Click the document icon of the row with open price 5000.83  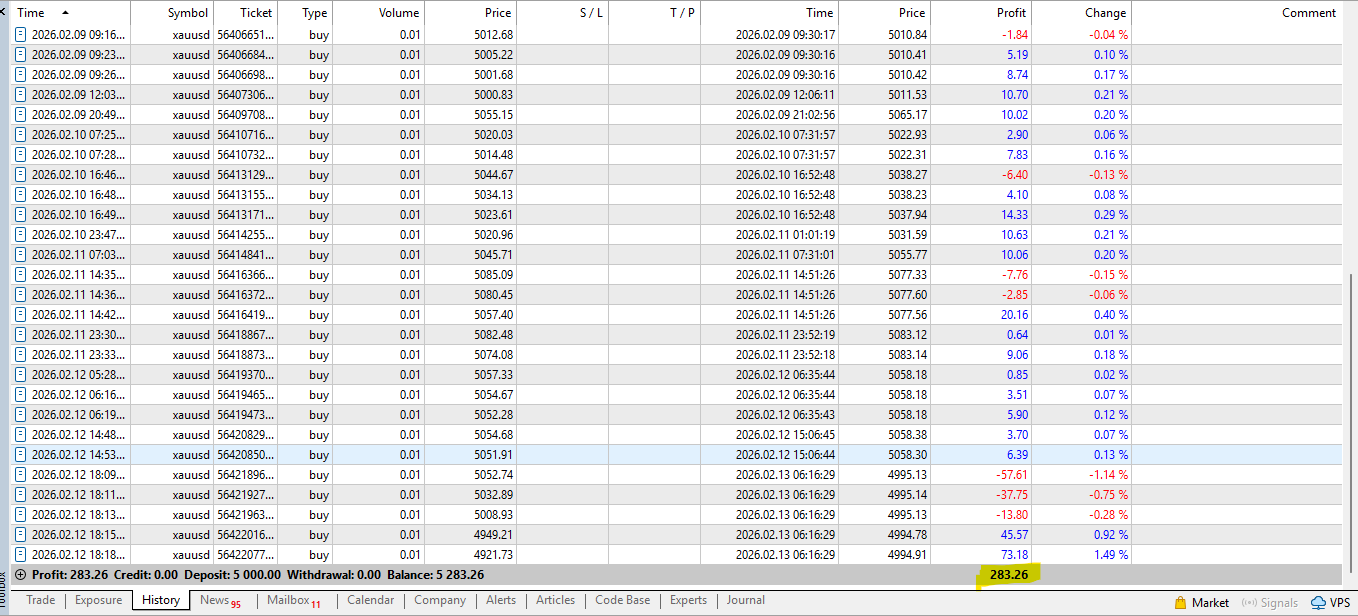pyautogui.click(x=21, y=94)
